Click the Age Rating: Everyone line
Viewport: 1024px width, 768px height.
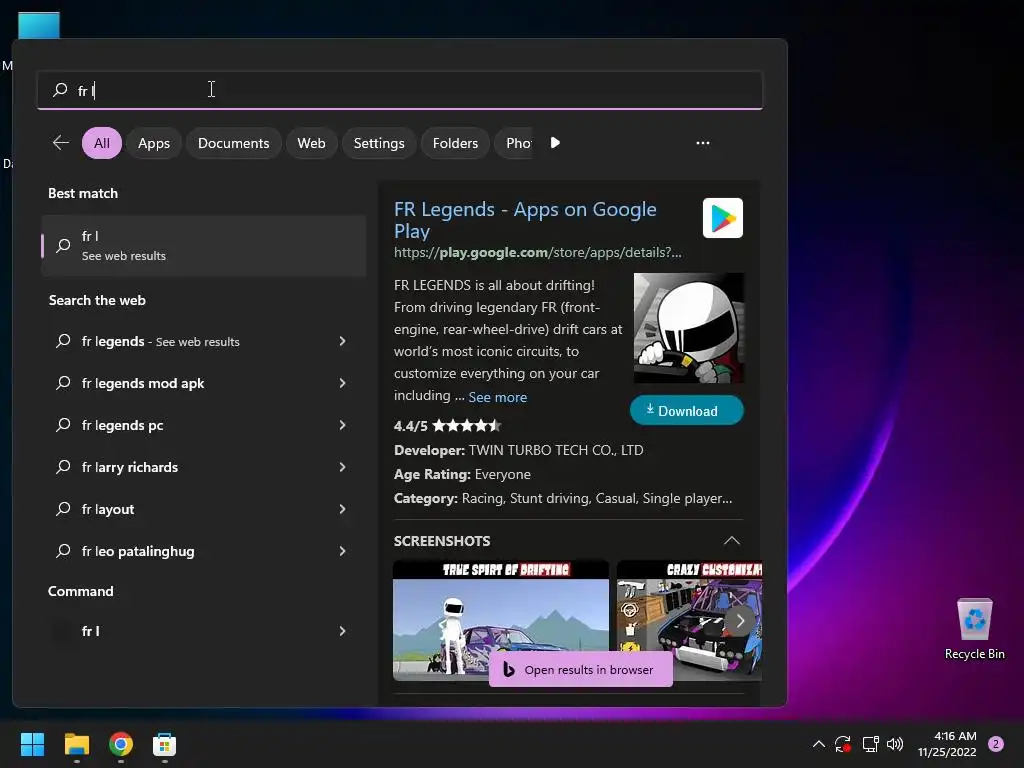462,474
